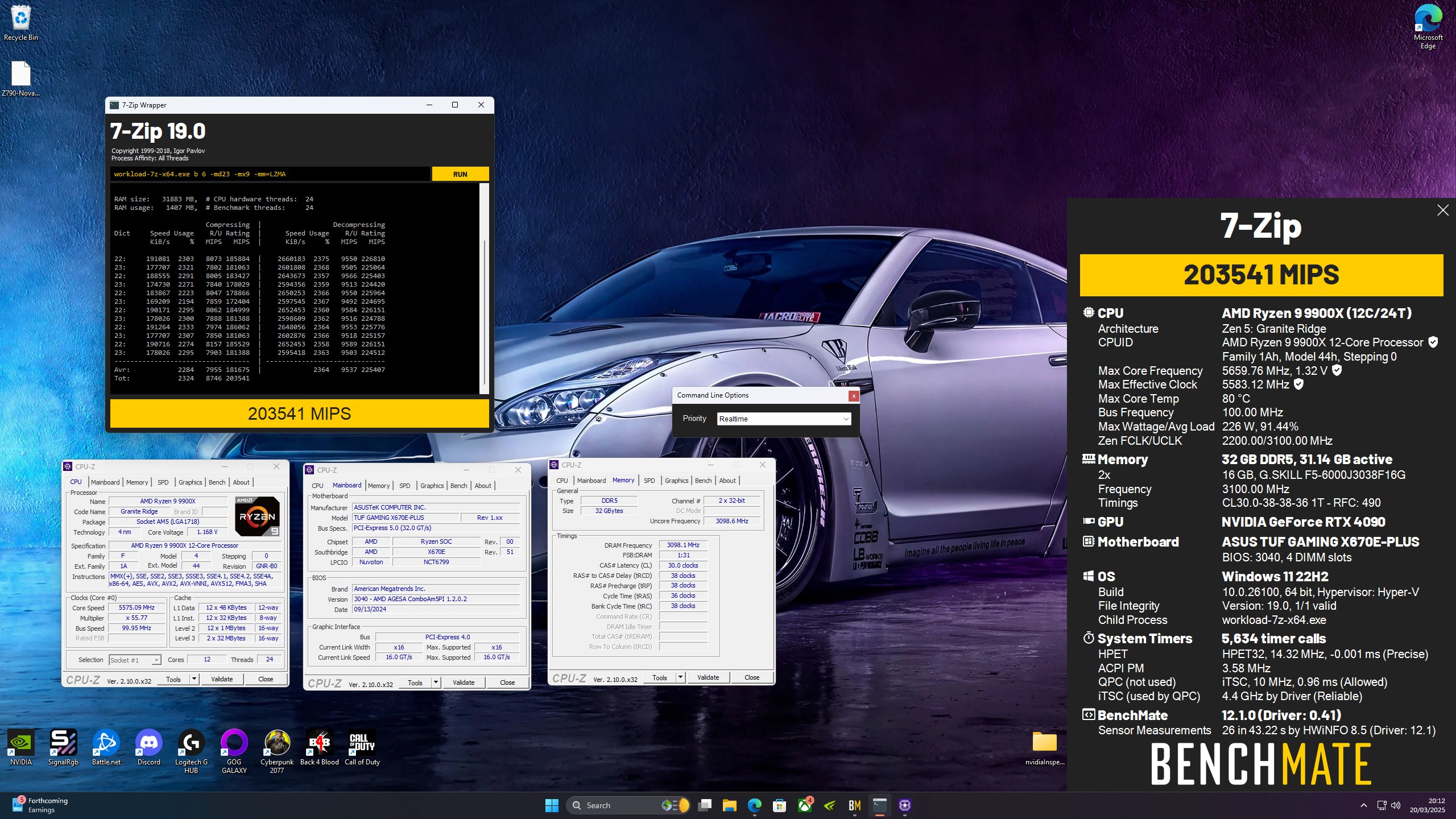This screenshot has width=1456, height=819.
Task: Launch SignalRgb desktop shortcut
Action: point(63,748)
